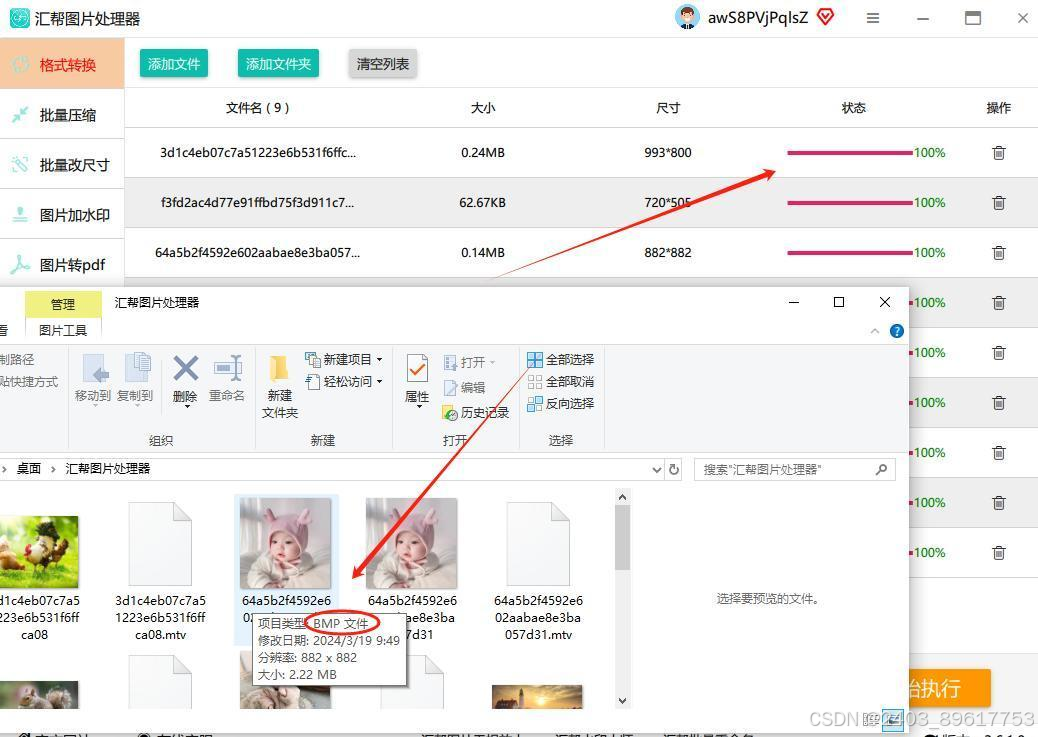Image resolution: width=1038 pixels, height=737 pixels.
Task: Select the chicken photo thumbnail
Action: [x=38, y=552]
